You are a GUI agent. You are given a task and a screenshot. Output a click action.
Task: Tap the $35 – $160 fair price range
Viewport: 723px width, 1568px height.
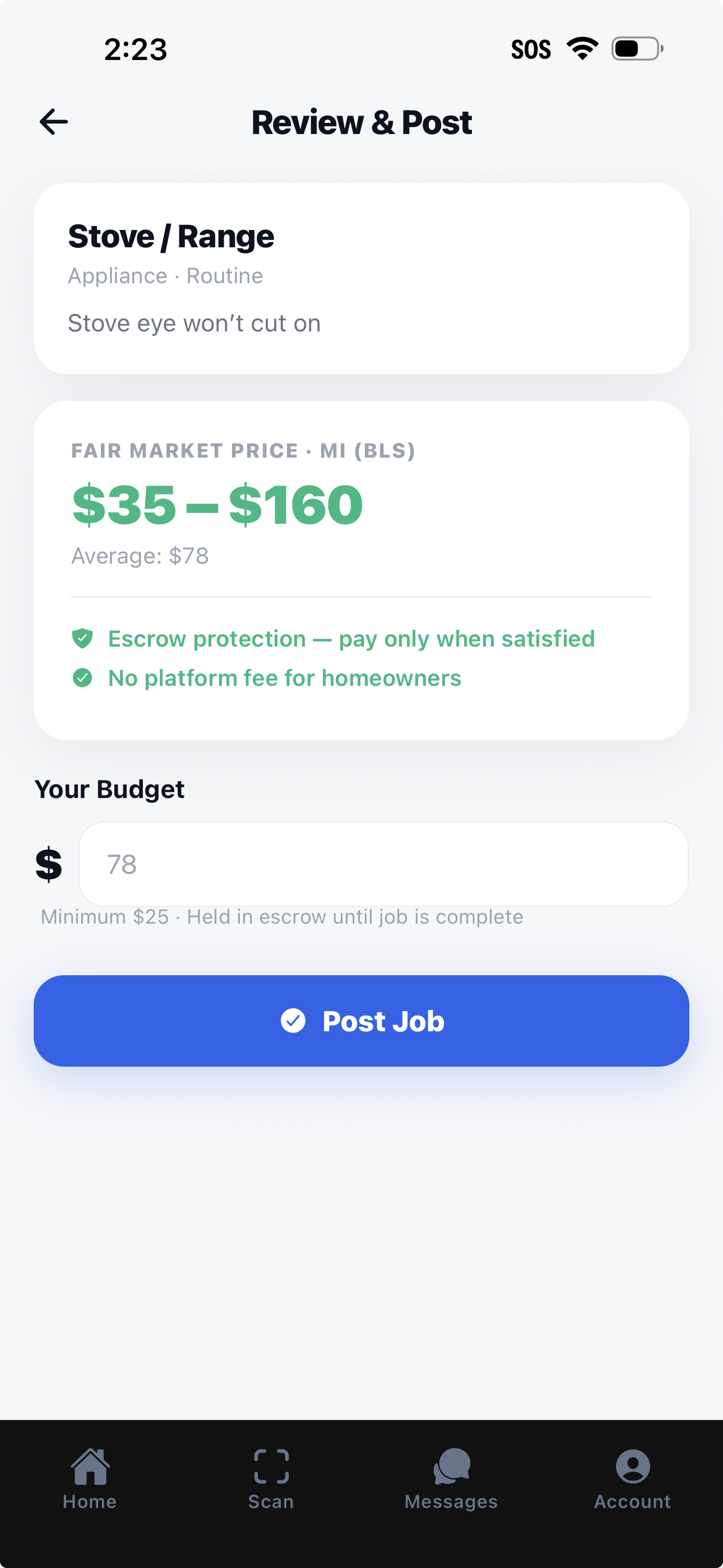(217, 504)
